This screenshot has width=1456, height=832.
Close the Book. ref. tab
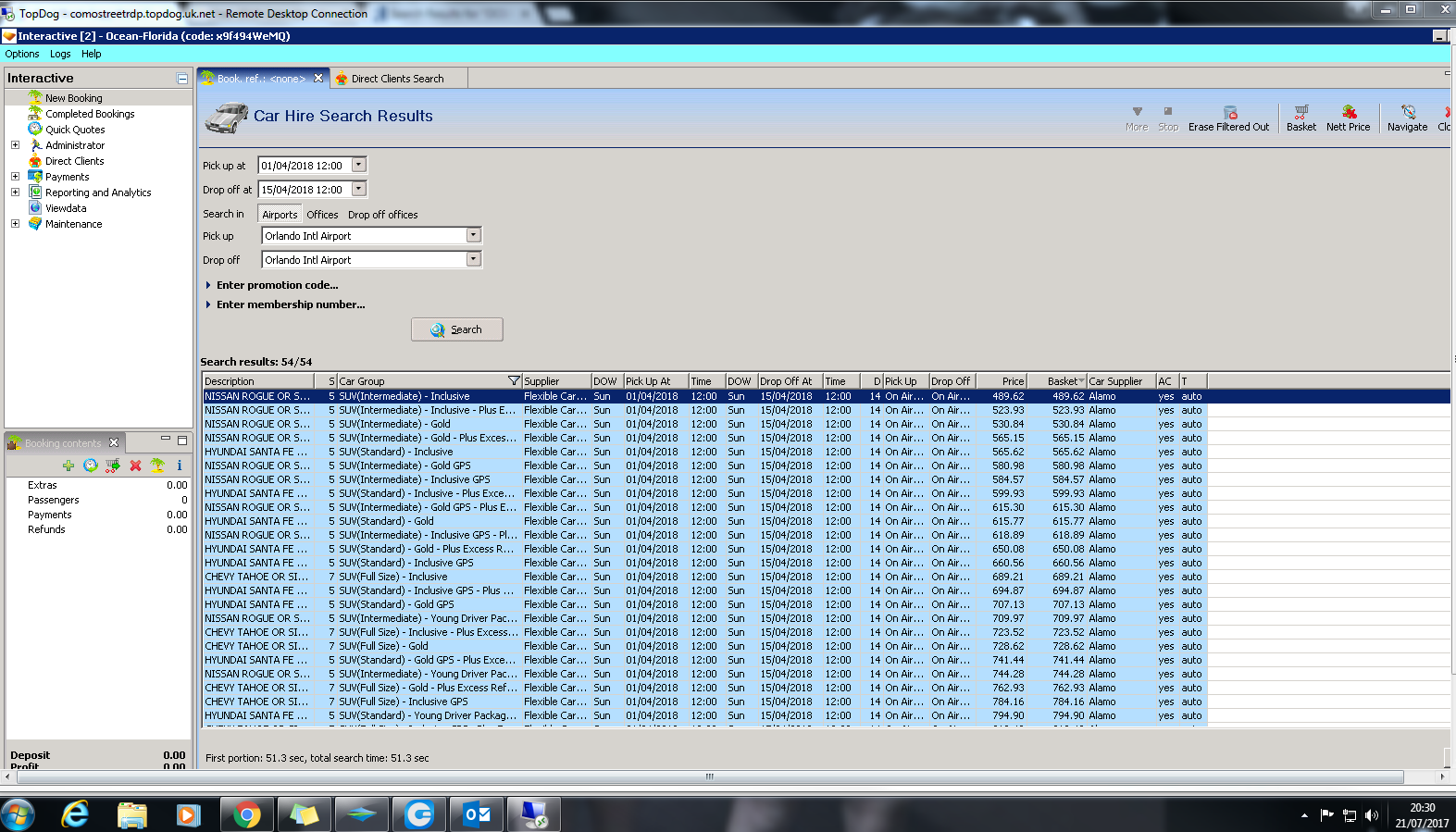click(318, 78)
